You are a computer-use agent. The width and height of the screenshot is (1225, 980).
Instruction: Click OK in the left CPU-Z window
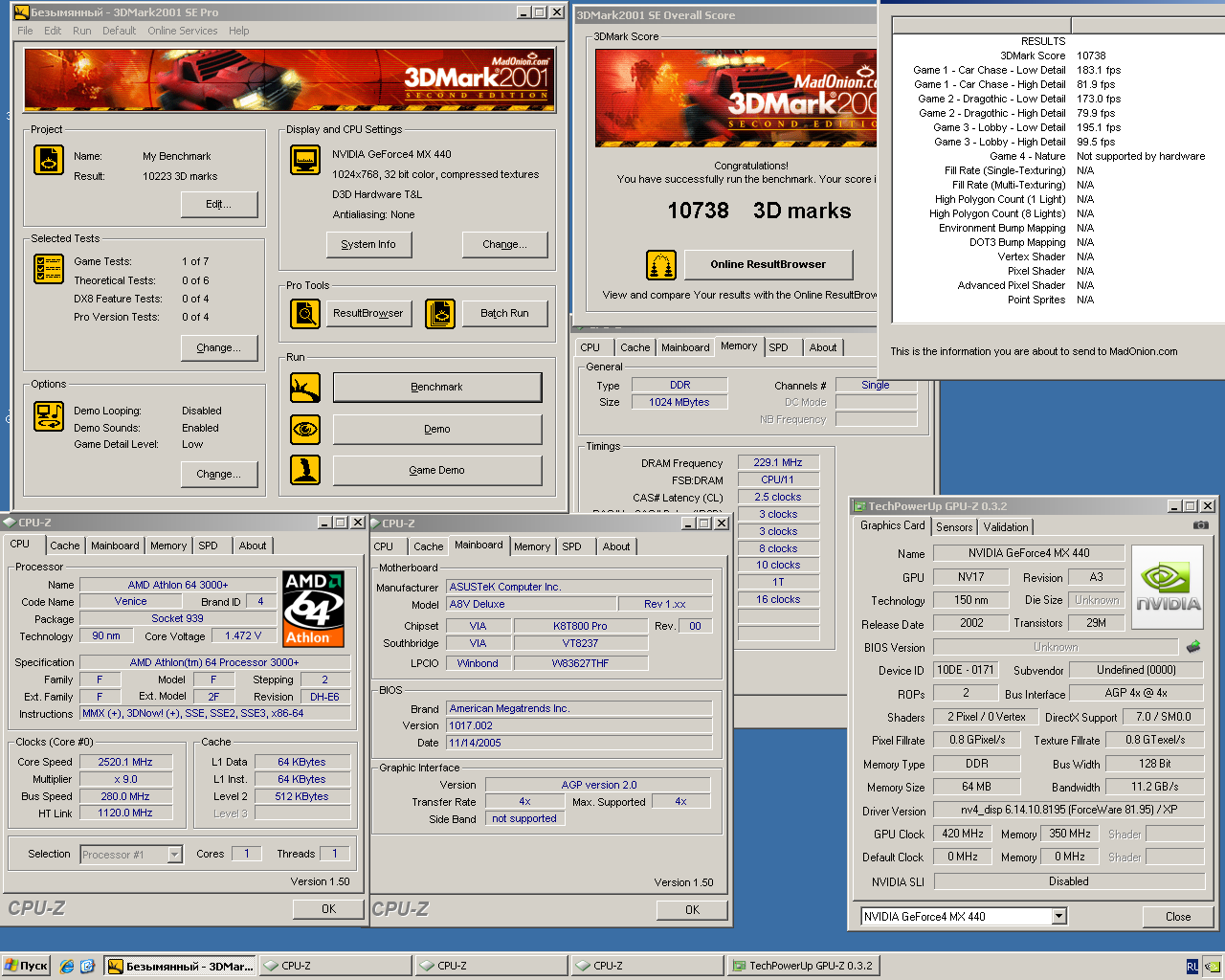[329, 909]
